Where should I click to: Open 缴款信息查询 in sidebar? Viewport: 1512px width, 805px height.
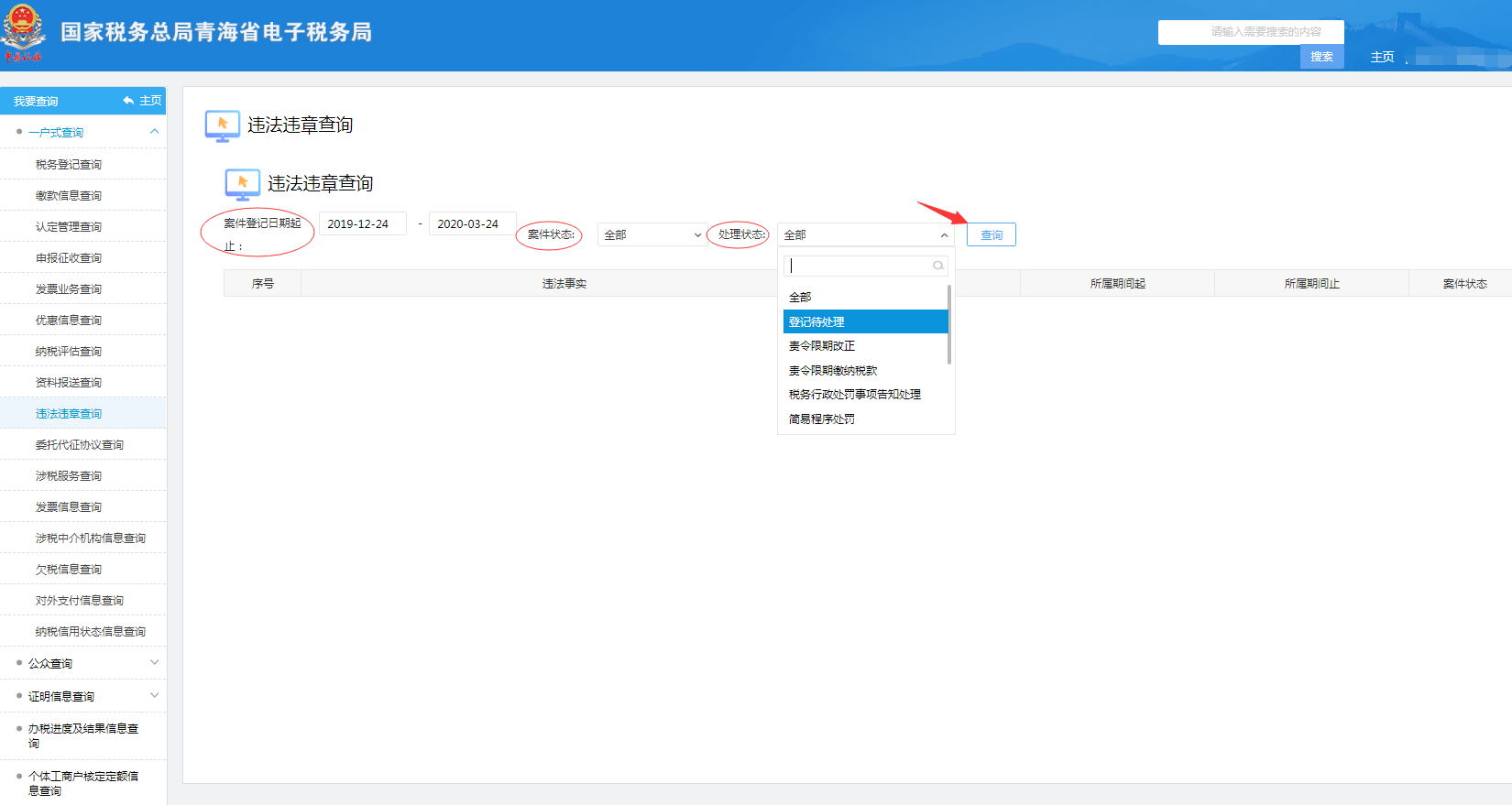point(69,196)
